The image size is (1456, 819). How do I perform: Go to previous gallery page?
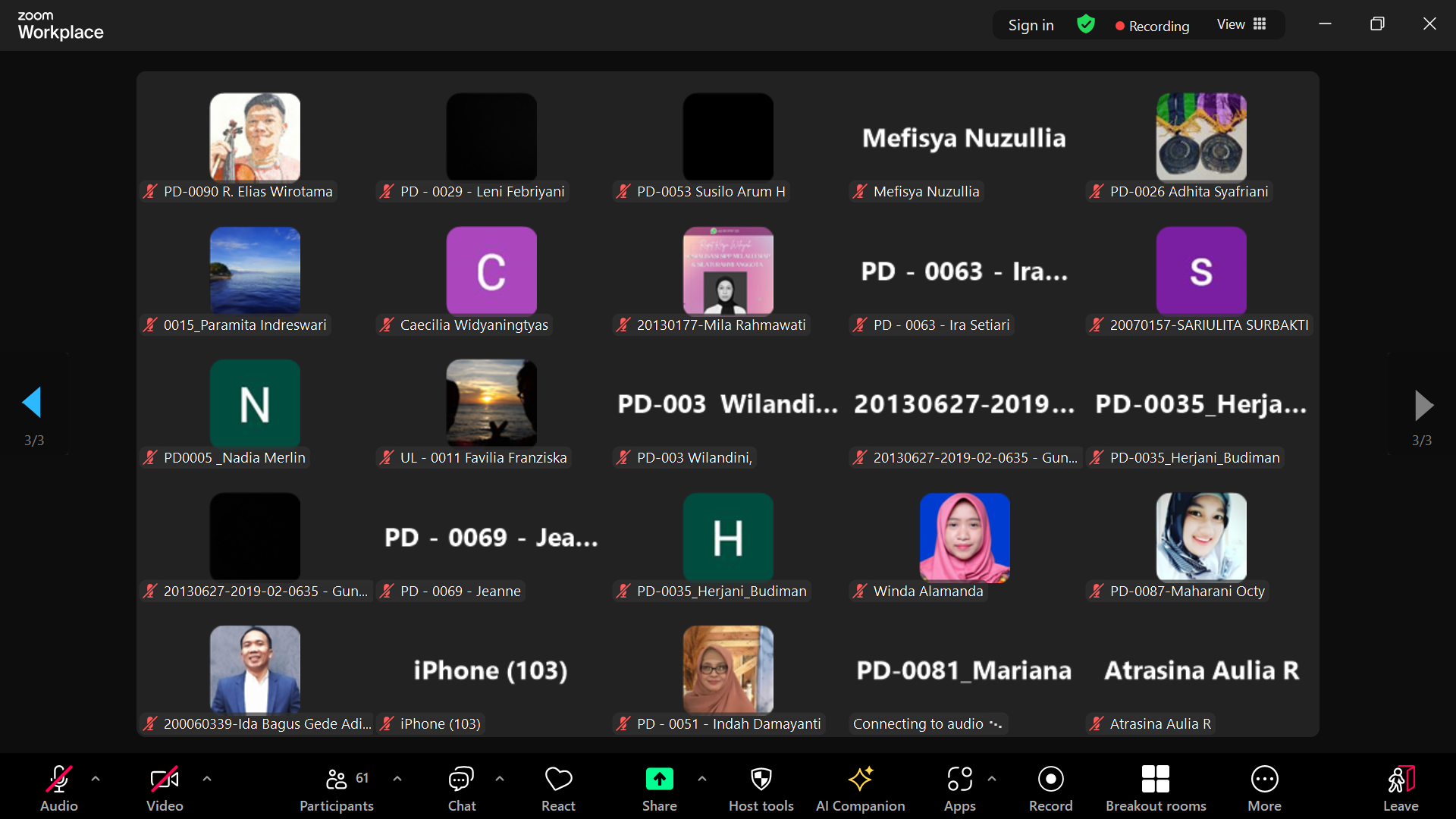click(32, 403)
